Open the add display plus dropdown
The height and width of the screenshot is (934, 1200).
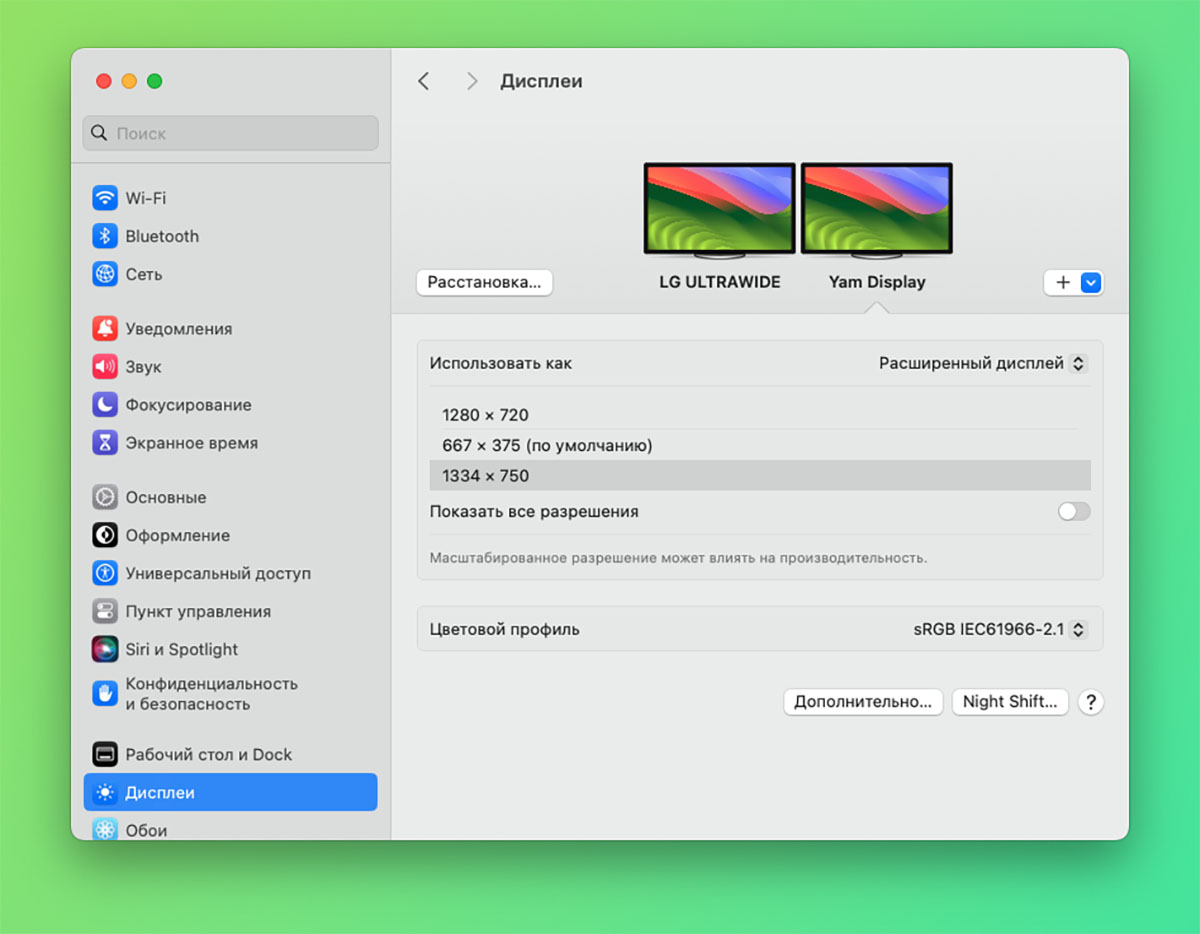(1073, 283)
